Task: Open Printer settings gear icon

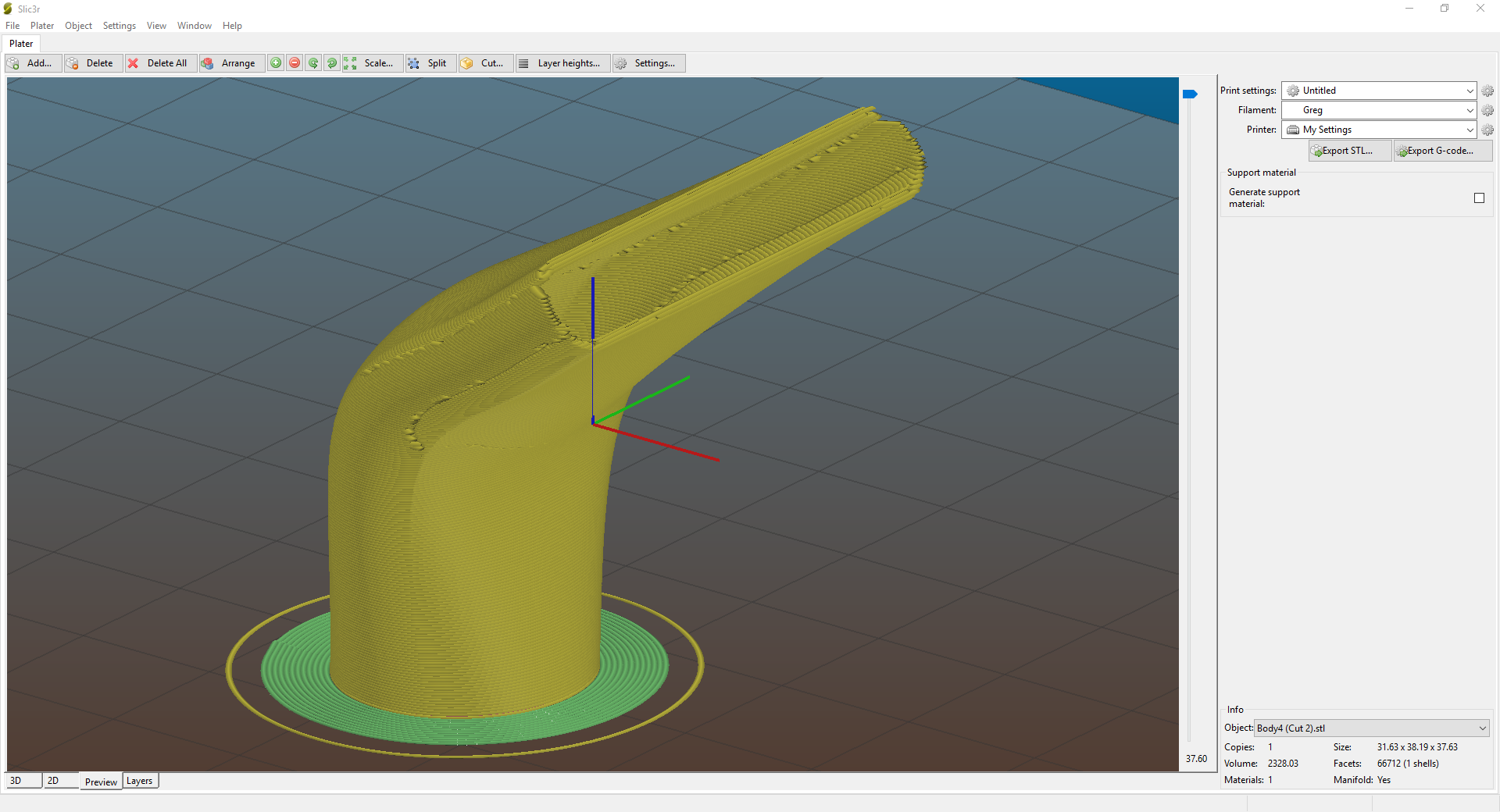Action: tap(1487, 130)
